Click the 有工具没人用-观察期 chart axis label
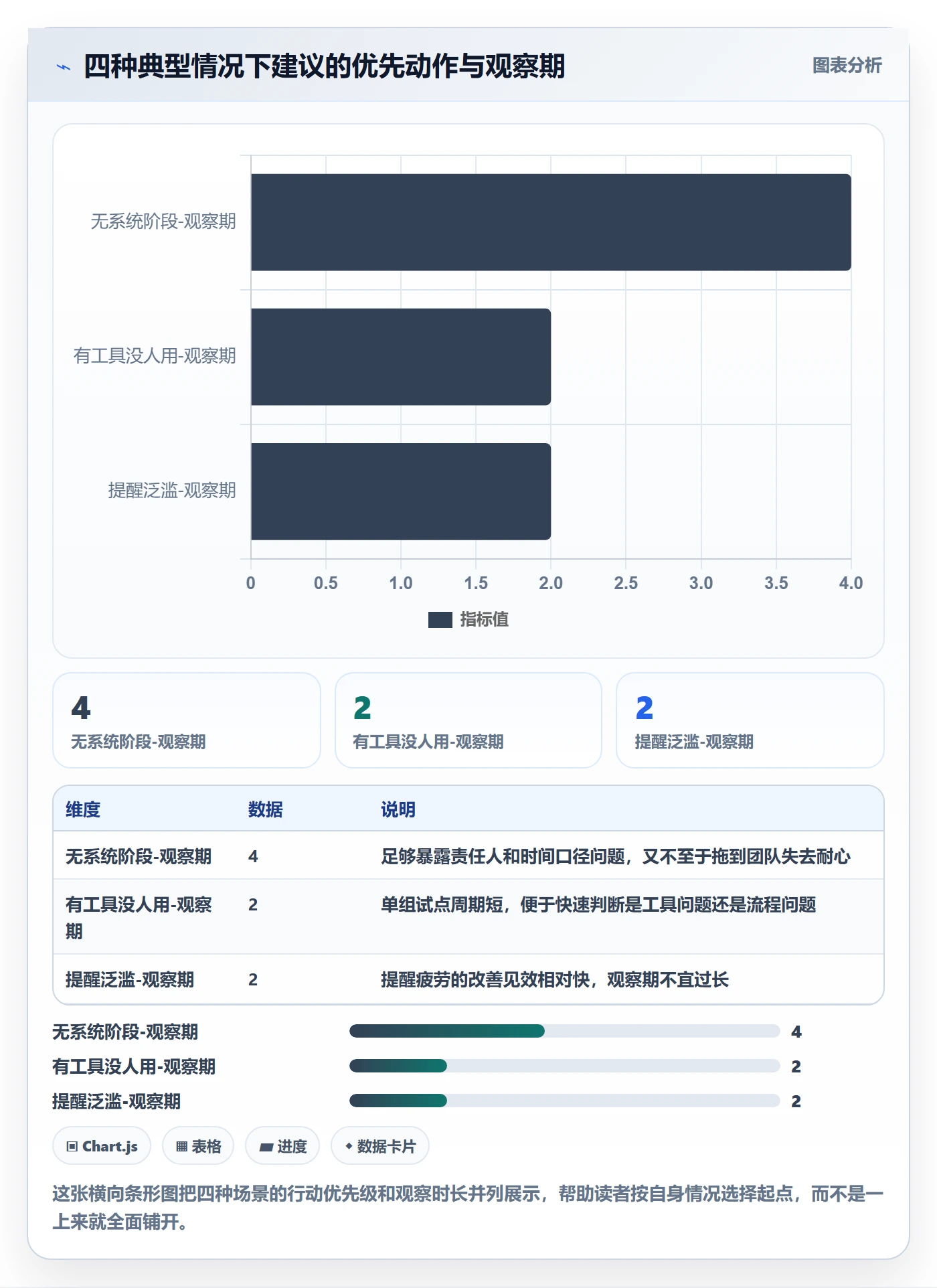Viewport: 937px width, 1288px height. pos(155,356)
